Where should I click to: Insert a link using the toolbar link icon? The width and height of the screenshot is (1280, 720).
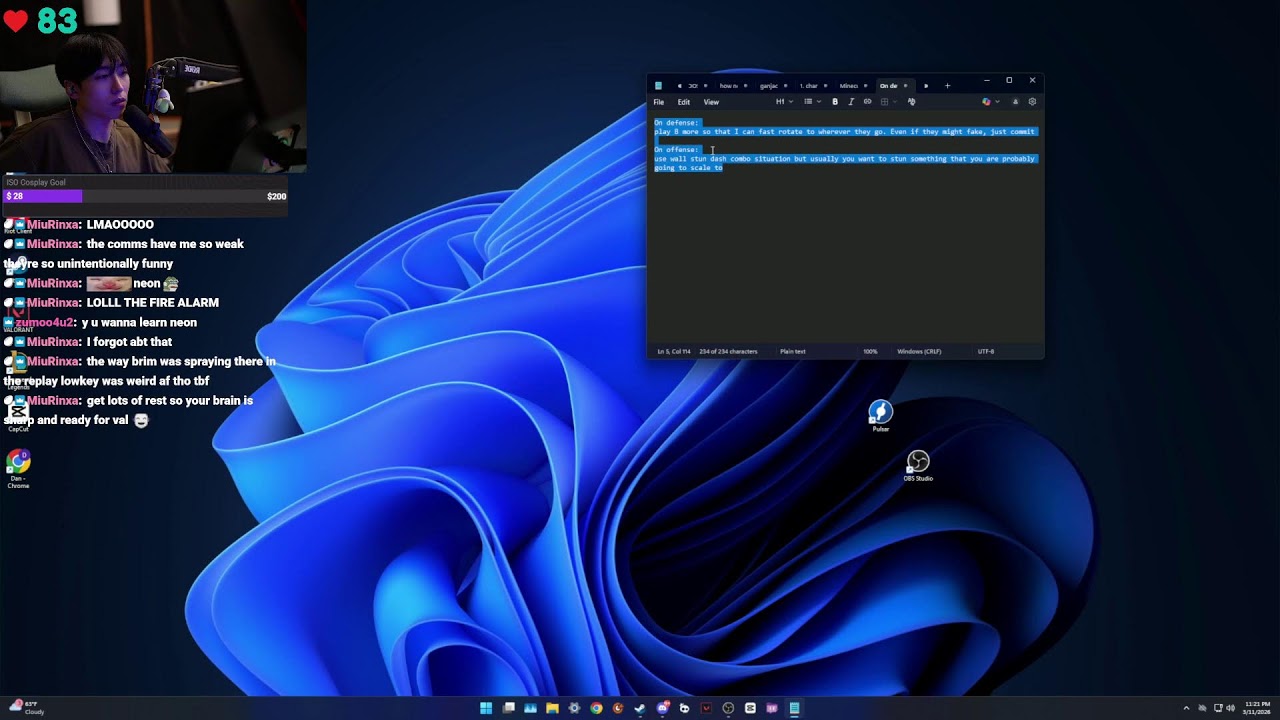point(867,102)
